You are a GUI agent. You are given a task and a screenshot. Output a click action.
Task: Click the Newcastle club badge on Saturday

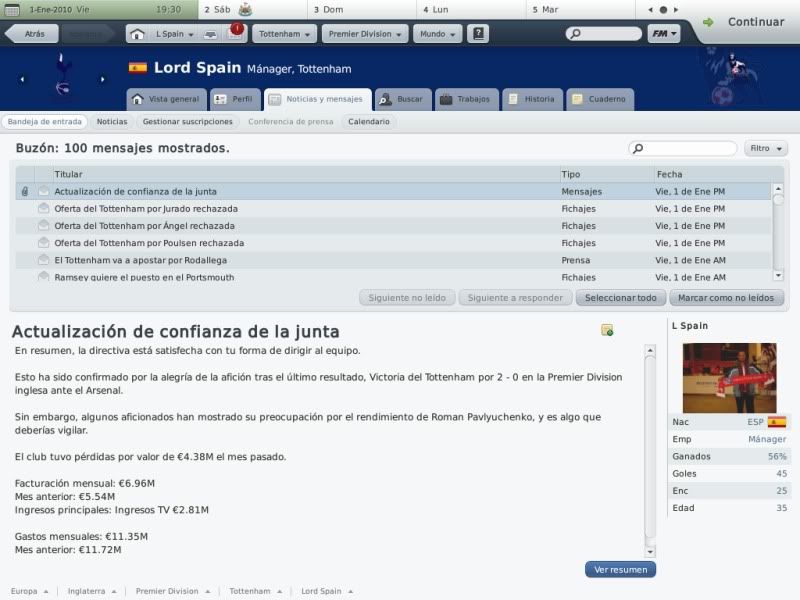[x=245, y=9]
